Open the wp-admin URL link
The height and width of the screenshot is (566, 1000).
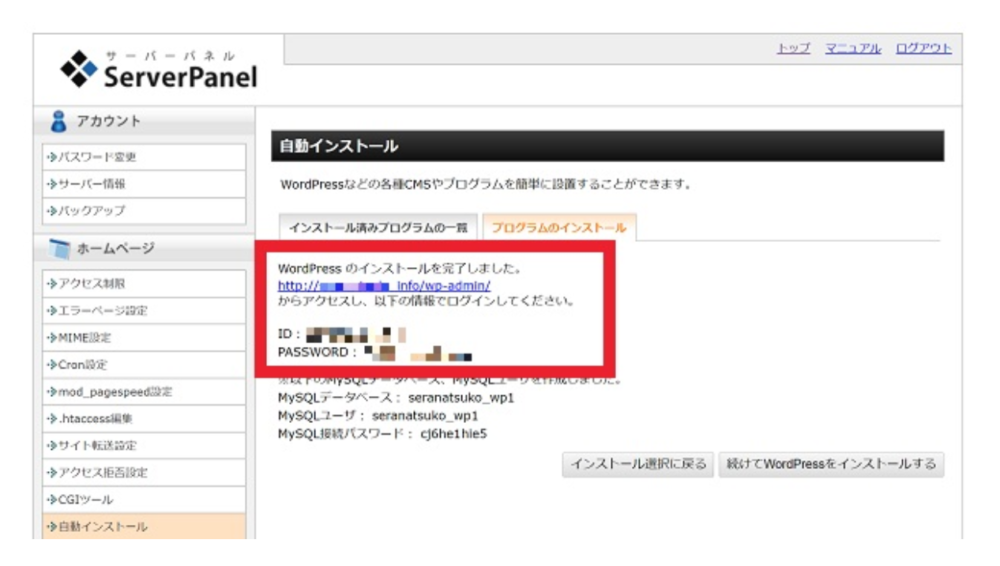click(384, 285)
